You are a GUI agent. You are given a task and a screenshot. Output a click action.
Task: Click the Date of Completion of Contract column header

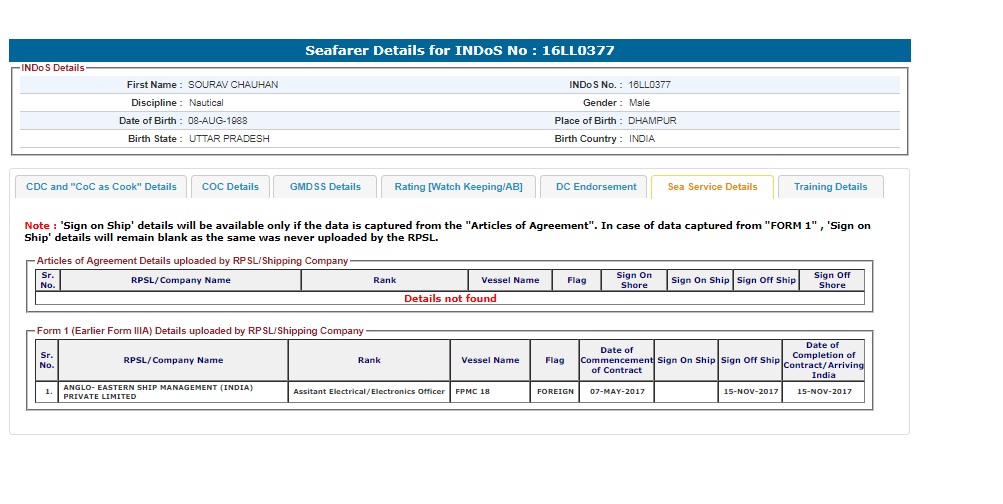[823, 360]
